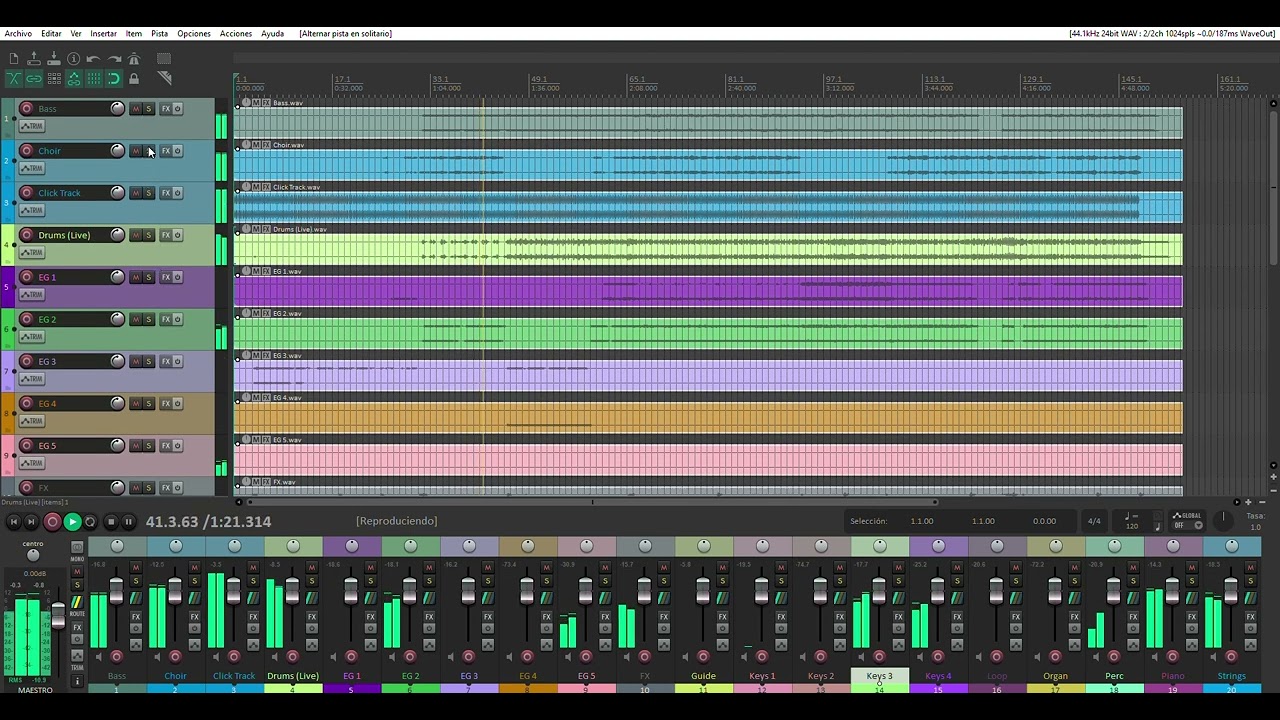Toggle locking with the padlock toolbar icon
Viewport: 1280px width, 720px height.
[x=134, y=79]
